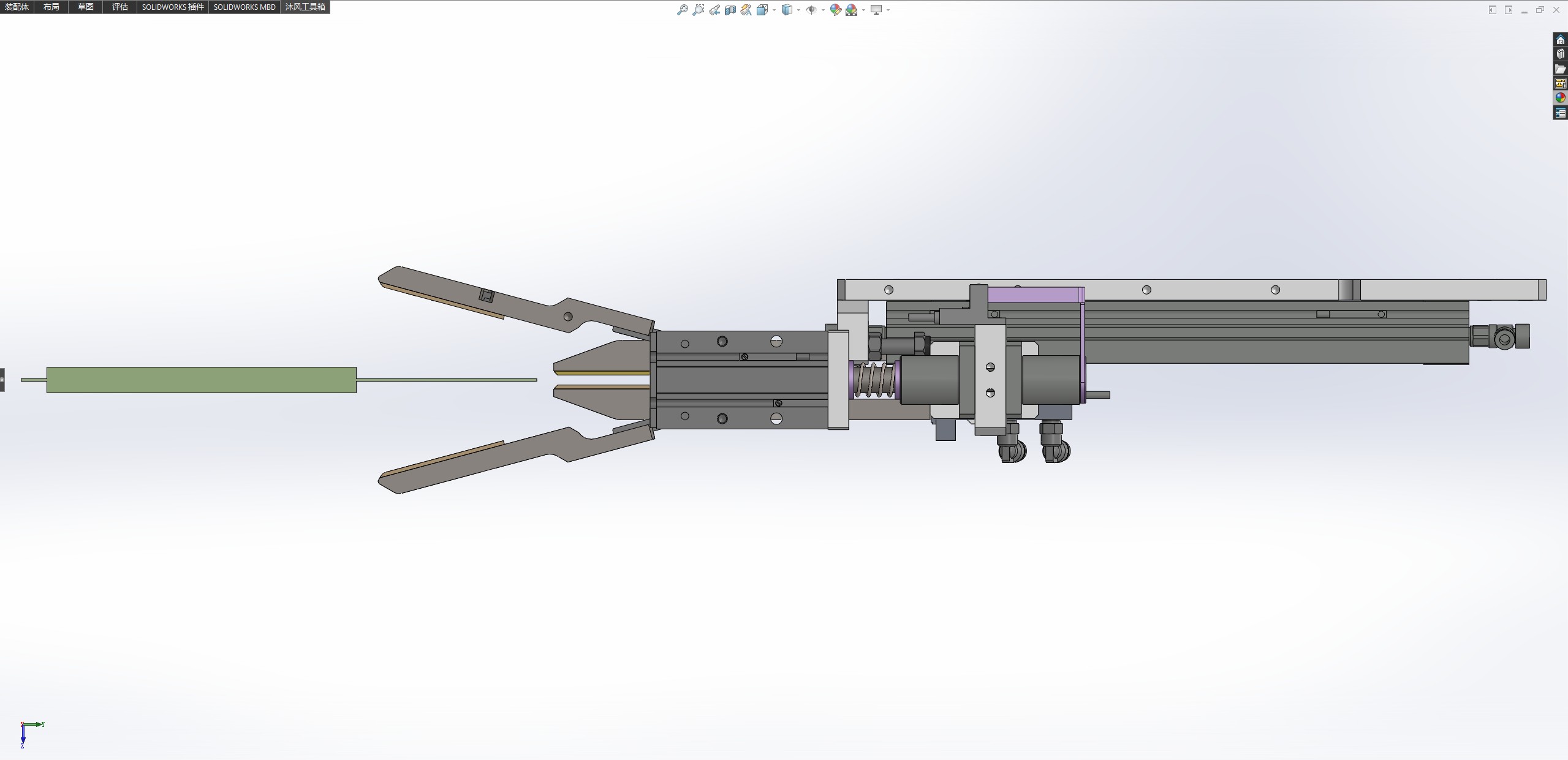Open Custom Properties task pane

(x=1561, y=113)
